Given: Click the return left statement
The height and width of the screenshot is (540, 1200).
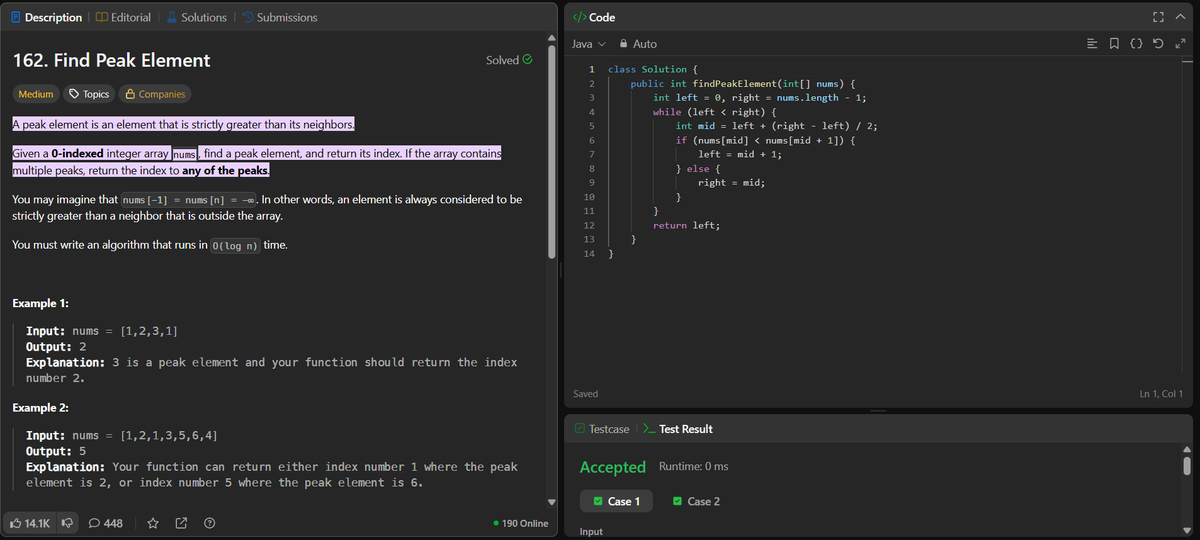Looking at the screenshot, I should (686, 226).
